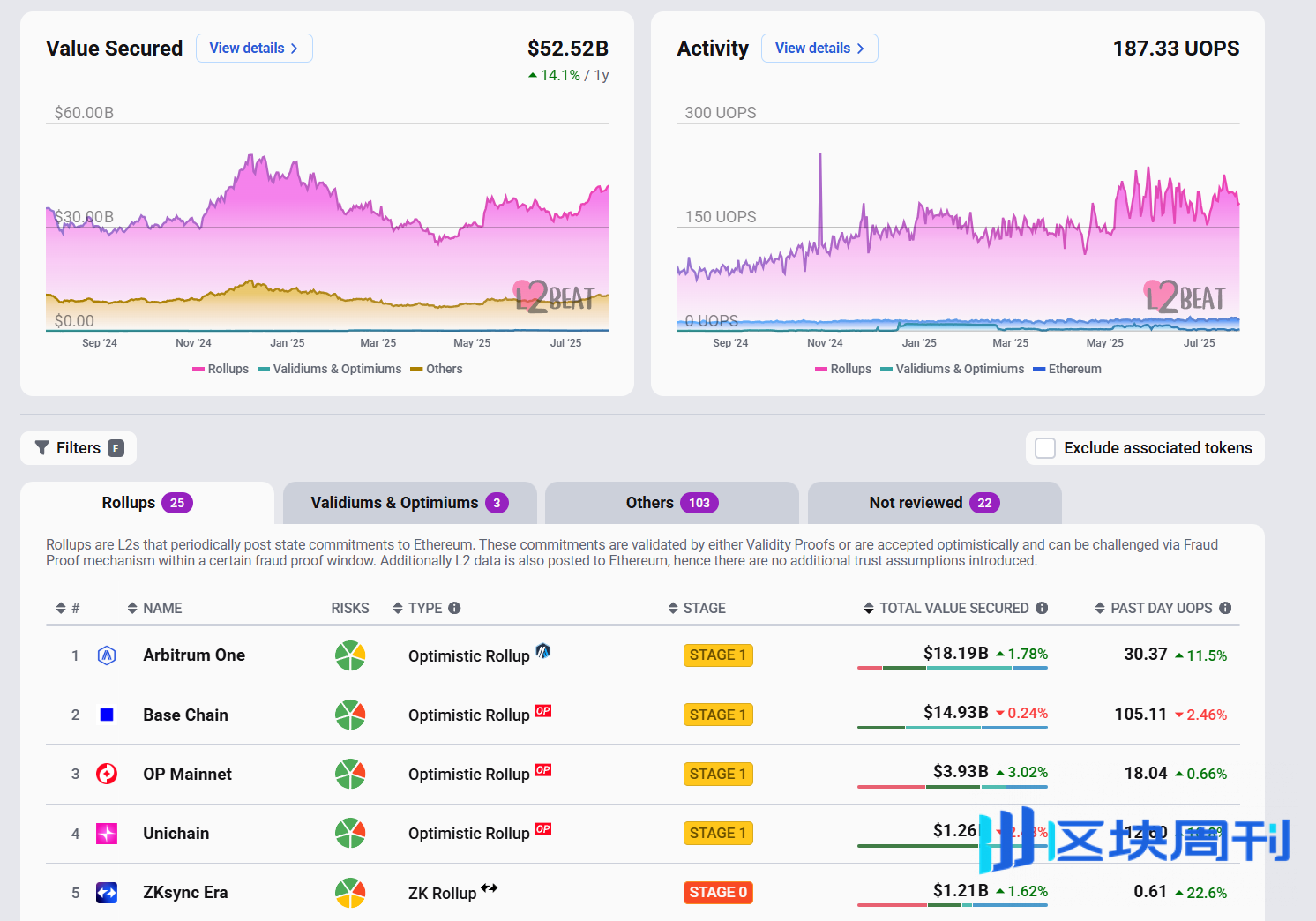Click info icon next to Past Day UOPS

(x=1225, y=608)
